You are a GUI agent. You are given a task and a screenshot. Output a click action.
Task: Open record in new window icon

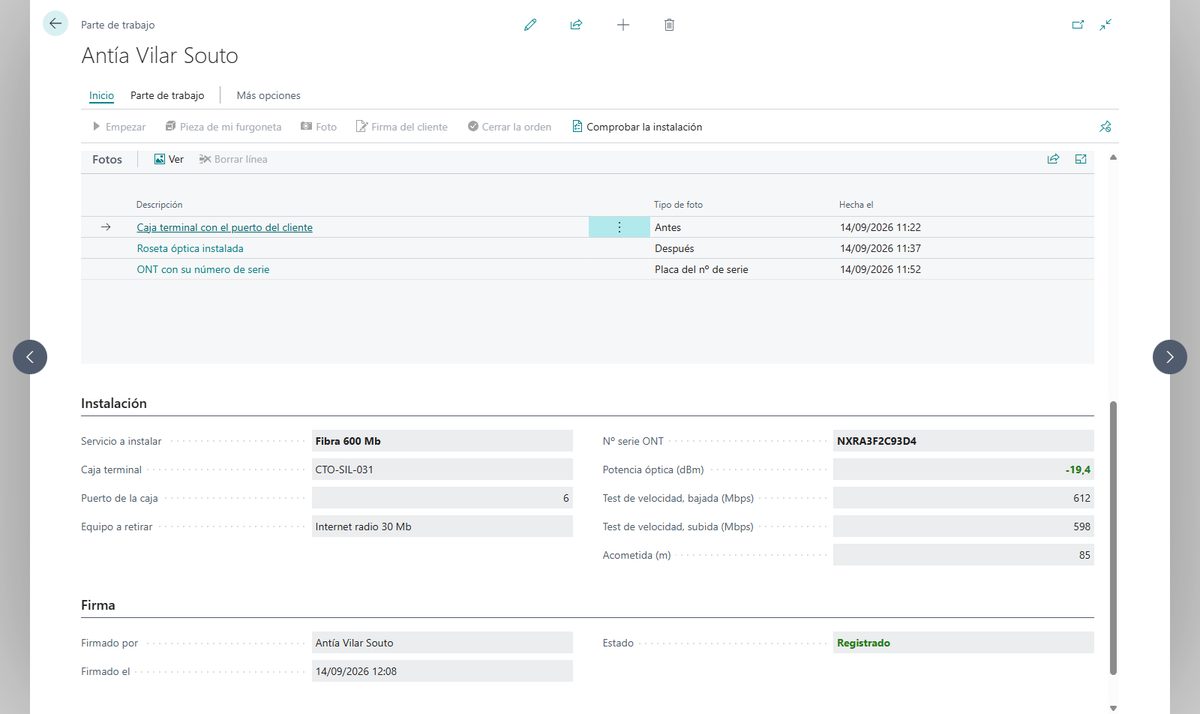pos(1078,24)
